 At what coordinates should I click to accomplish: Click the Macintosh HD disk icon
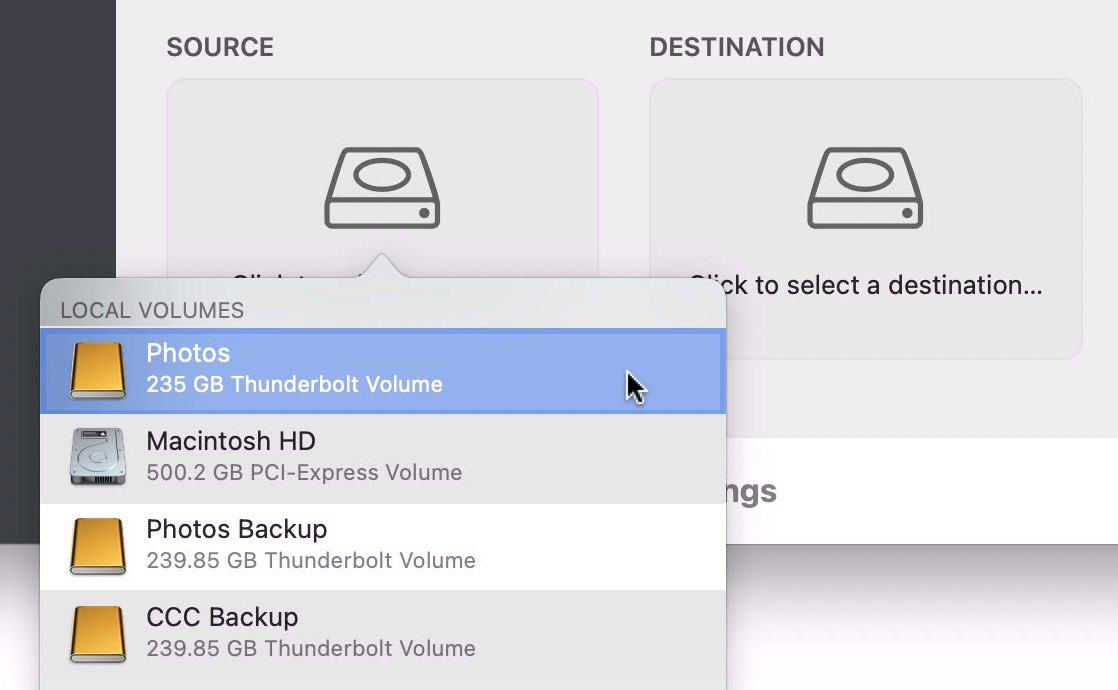coord(98,457)
